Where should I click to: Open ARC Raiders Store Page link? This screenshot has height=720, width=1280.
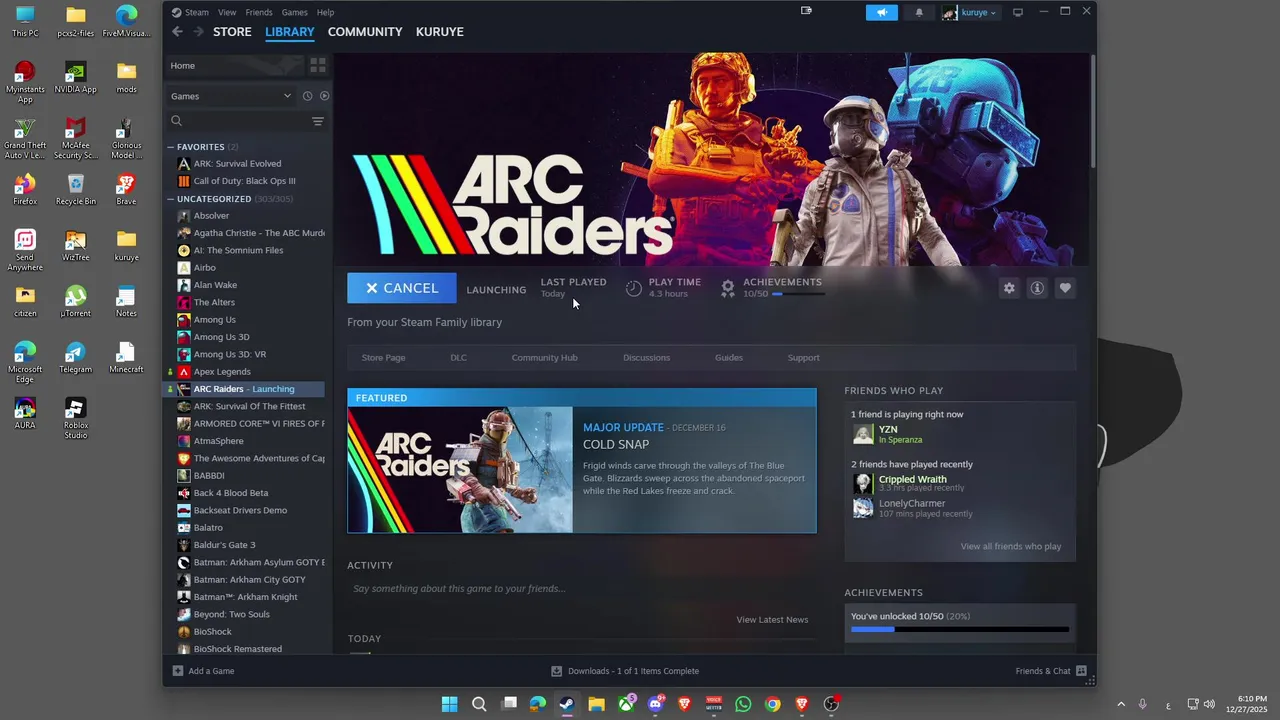(383, 358)
